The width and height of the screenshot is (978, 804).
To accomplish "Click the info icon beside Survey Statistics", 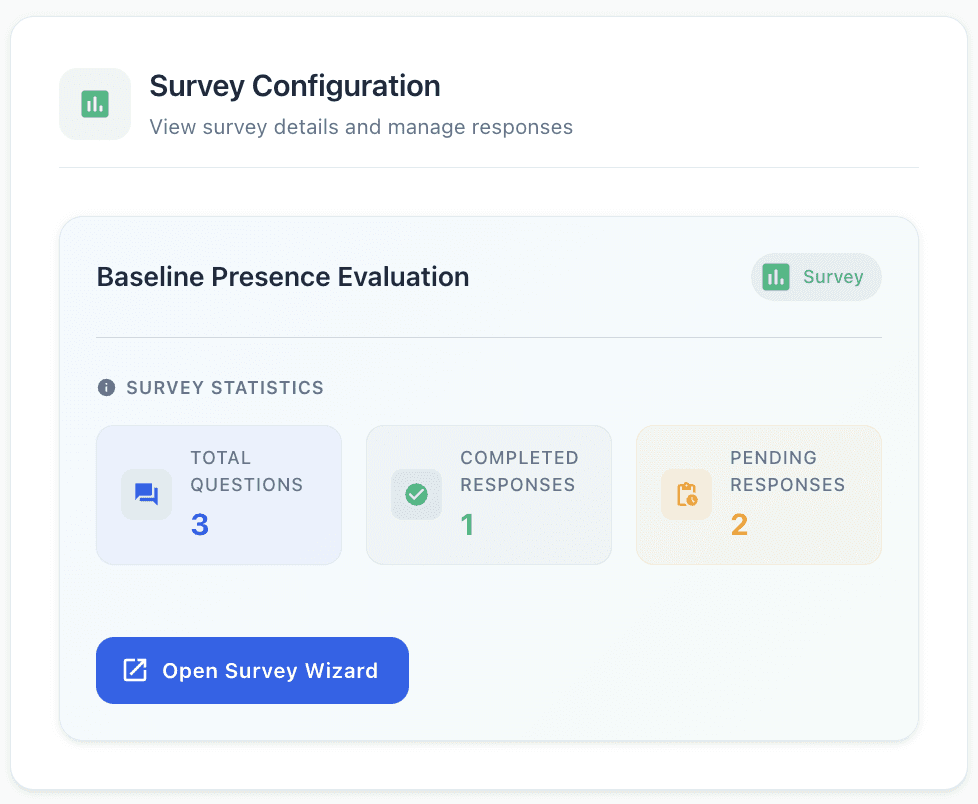I will 106,388.
